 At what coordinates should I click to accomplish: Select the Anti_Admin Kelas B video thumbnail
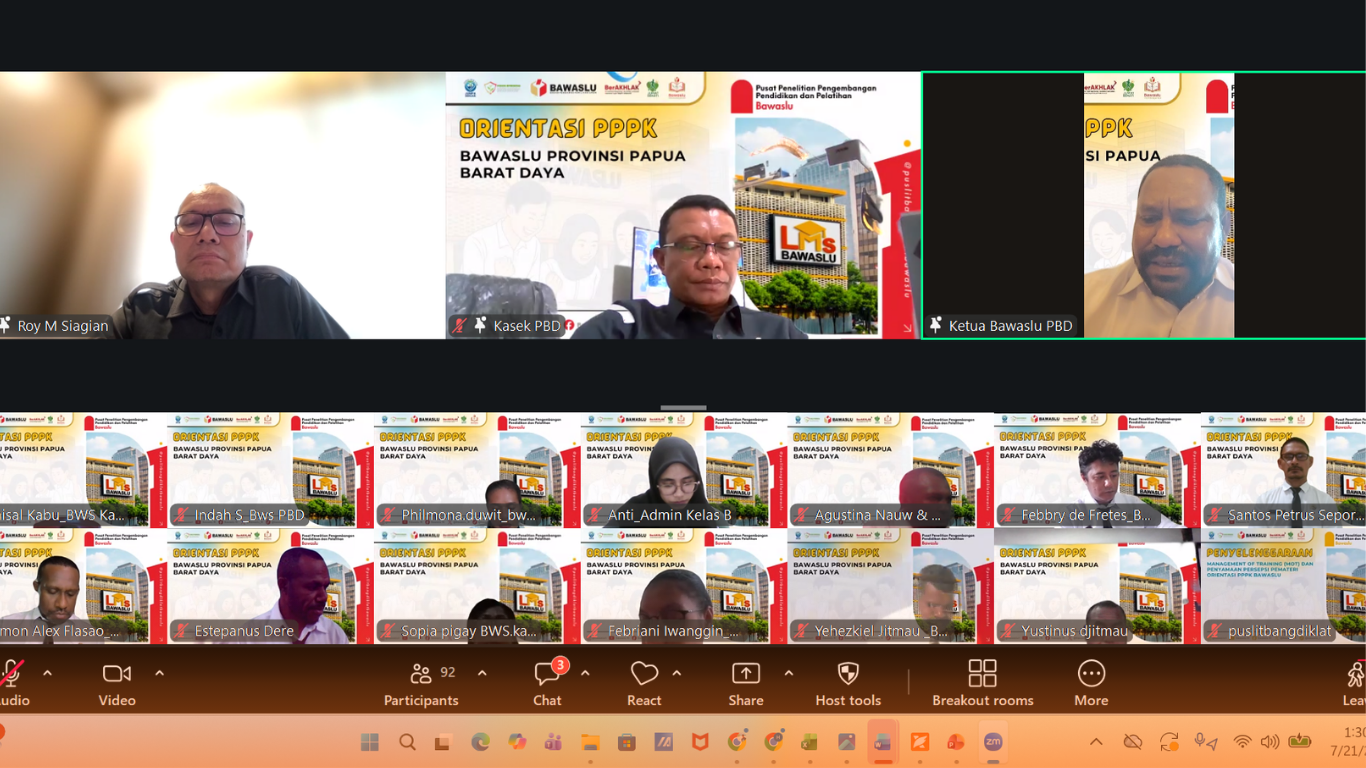(x=683, y=470)
